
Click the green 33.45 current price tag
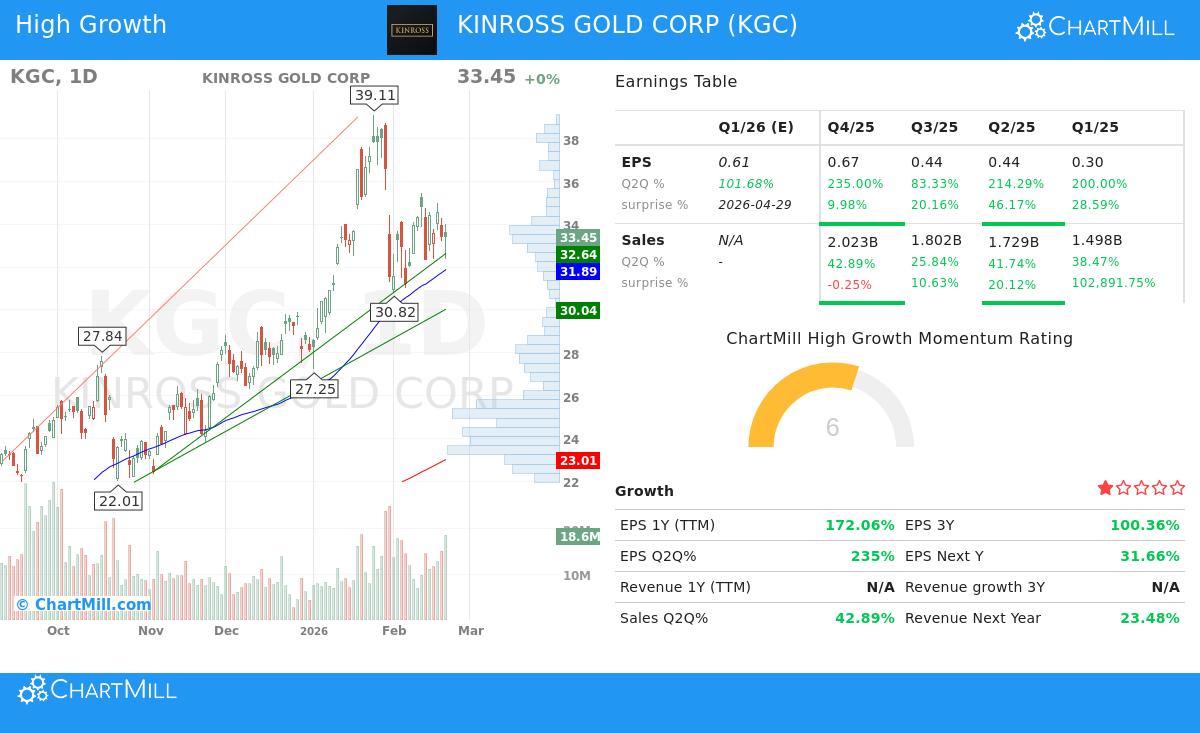pyautogui.click(x=578, y=238)
